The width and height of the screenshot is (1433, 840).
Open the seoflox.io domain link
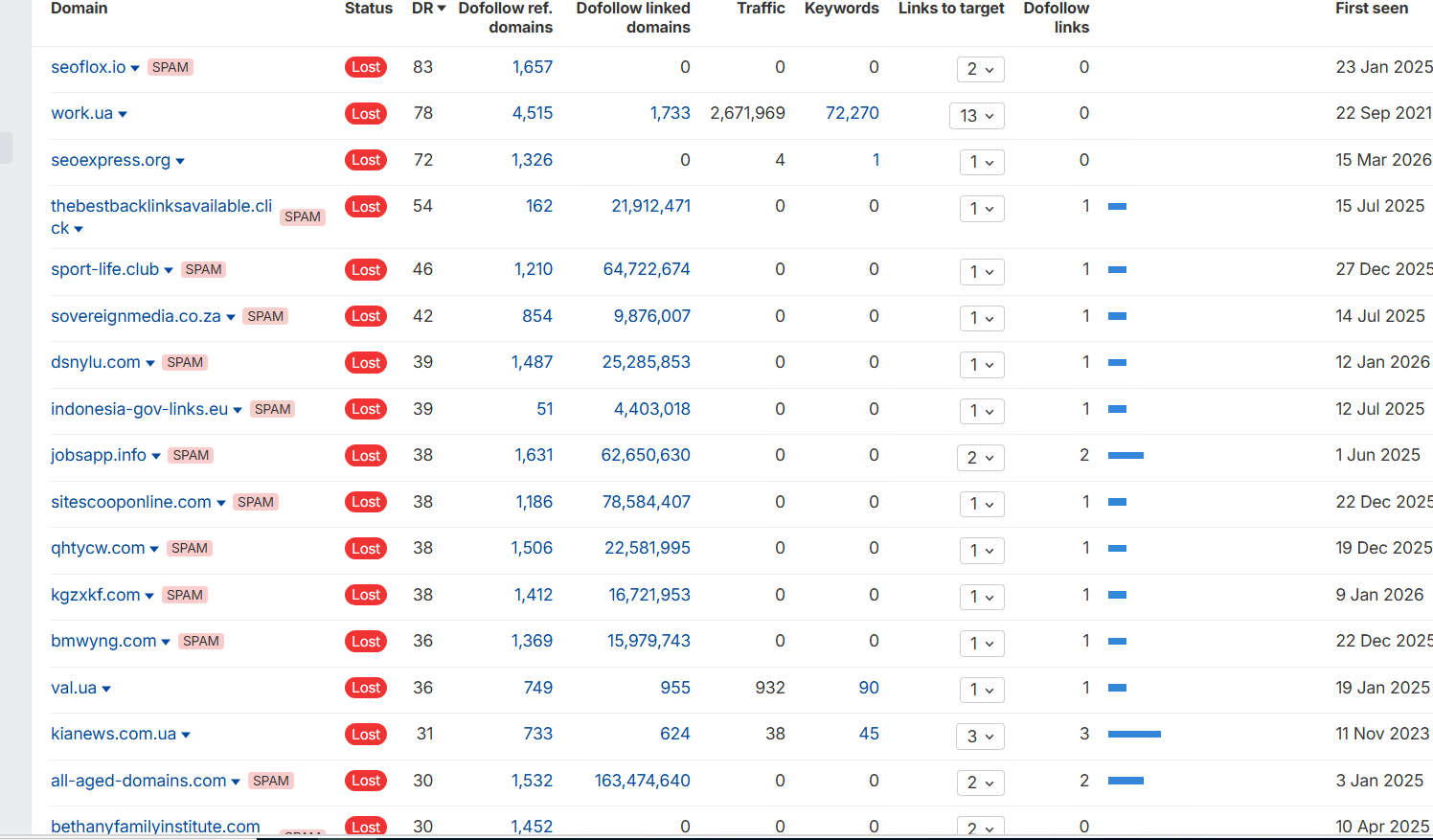88,67
